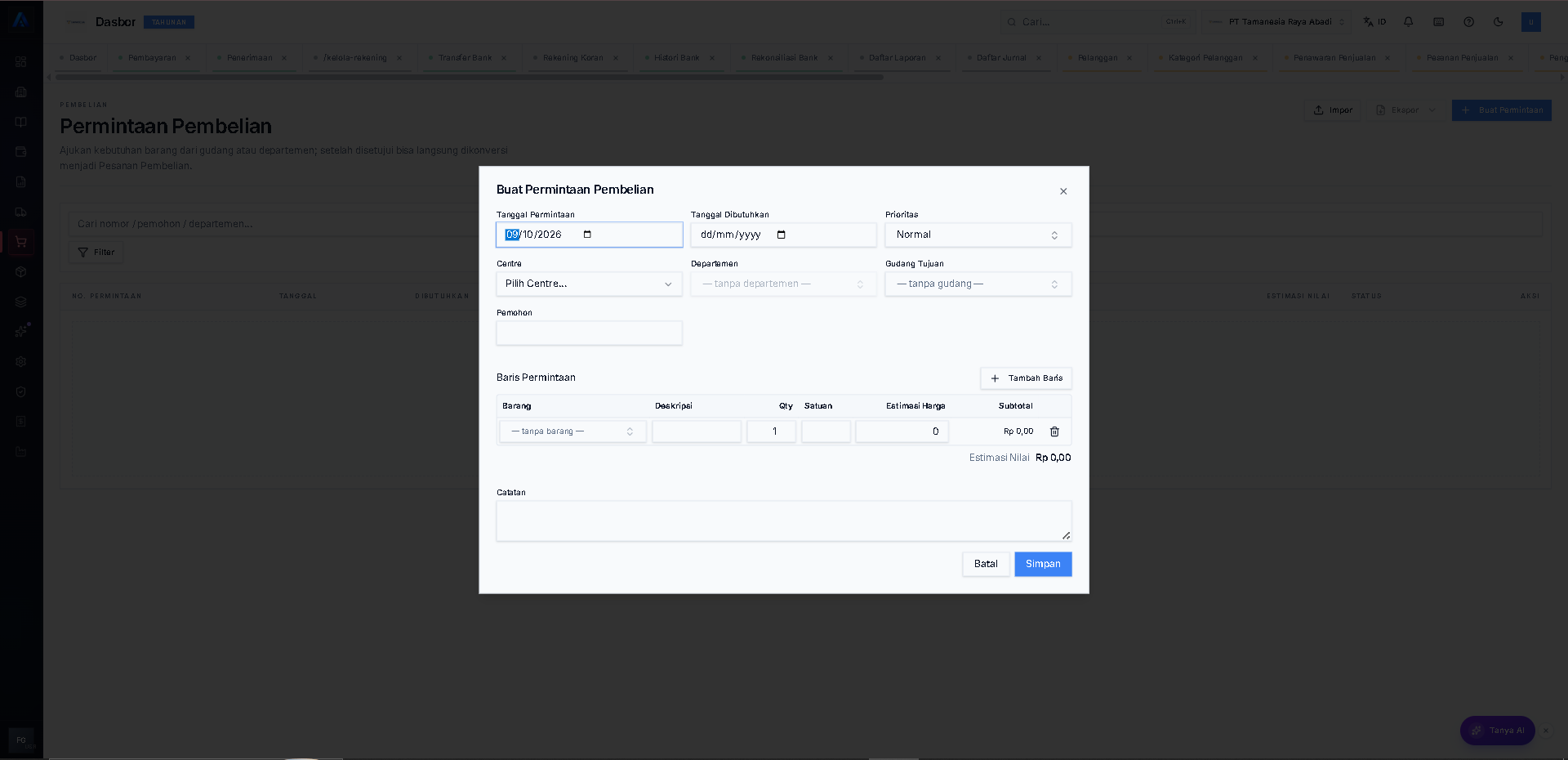
Task: Open the Gudang Tujuan dropdown
Action: (978, 284)
